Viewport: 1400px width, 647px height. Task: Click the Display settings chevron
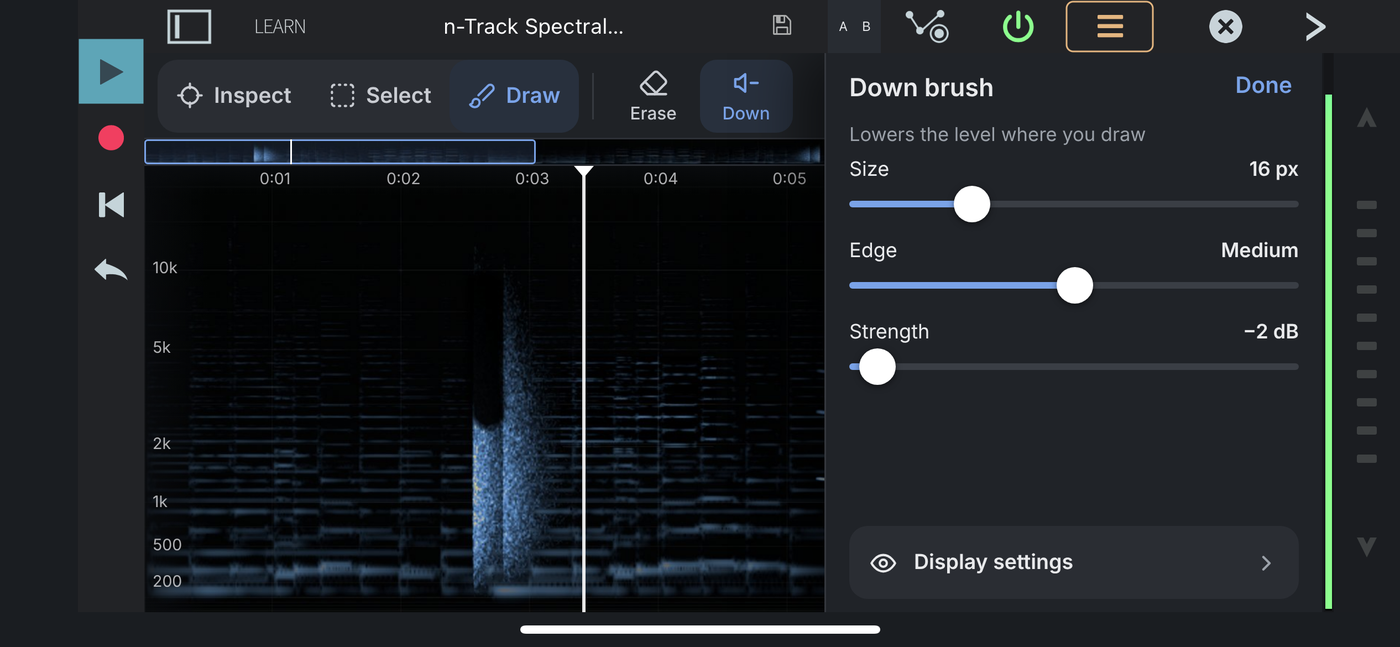(x=1266, y=563)
